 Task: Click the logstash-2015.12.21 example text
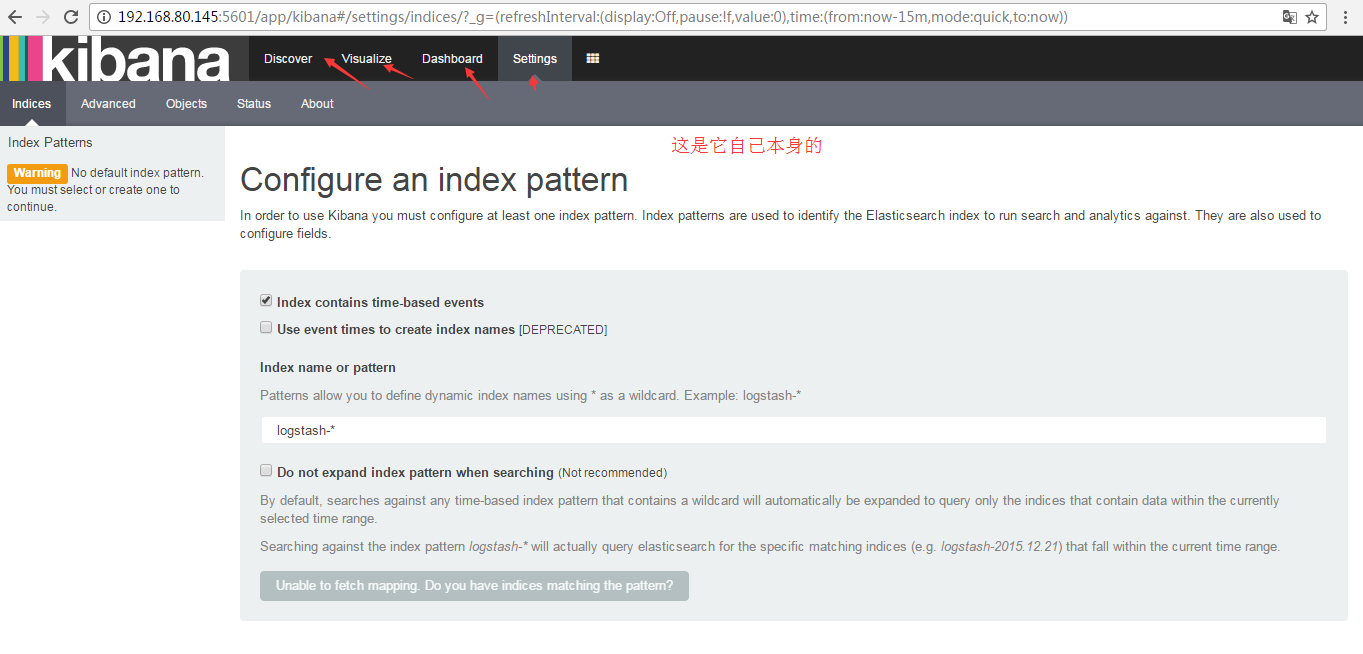[1001, 547]
